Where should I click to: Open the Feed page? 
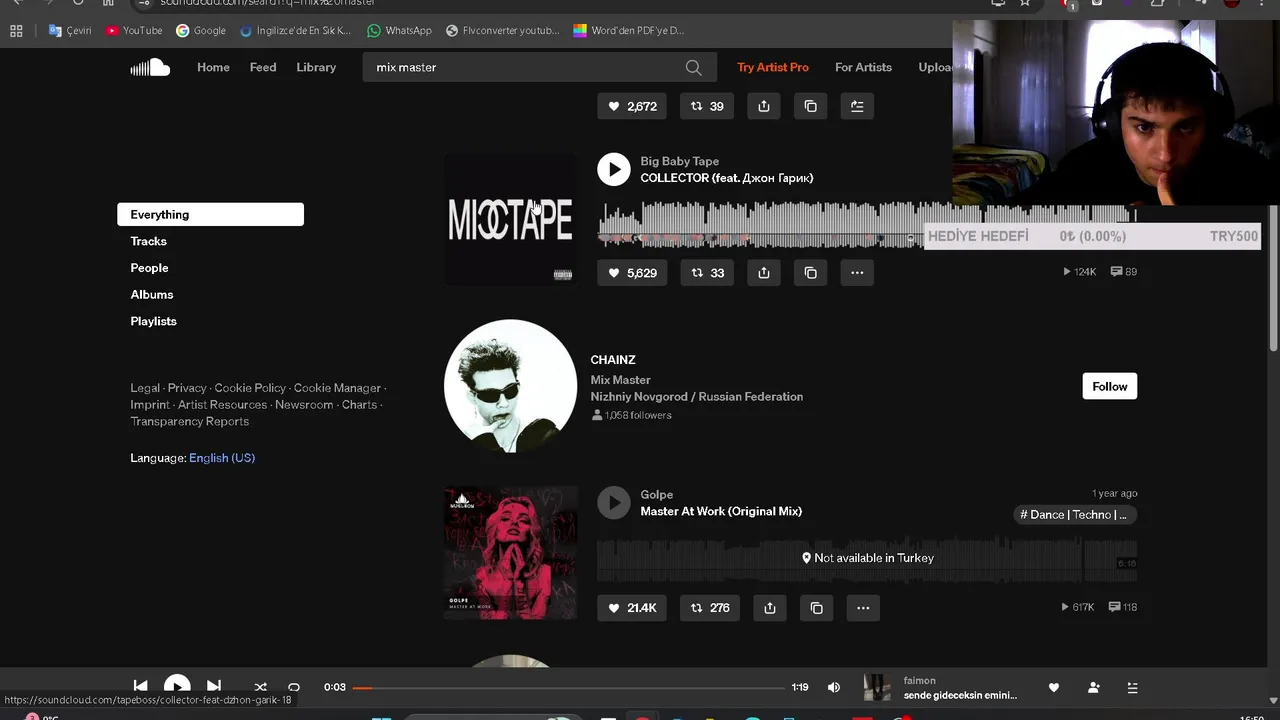pos(263,67)
